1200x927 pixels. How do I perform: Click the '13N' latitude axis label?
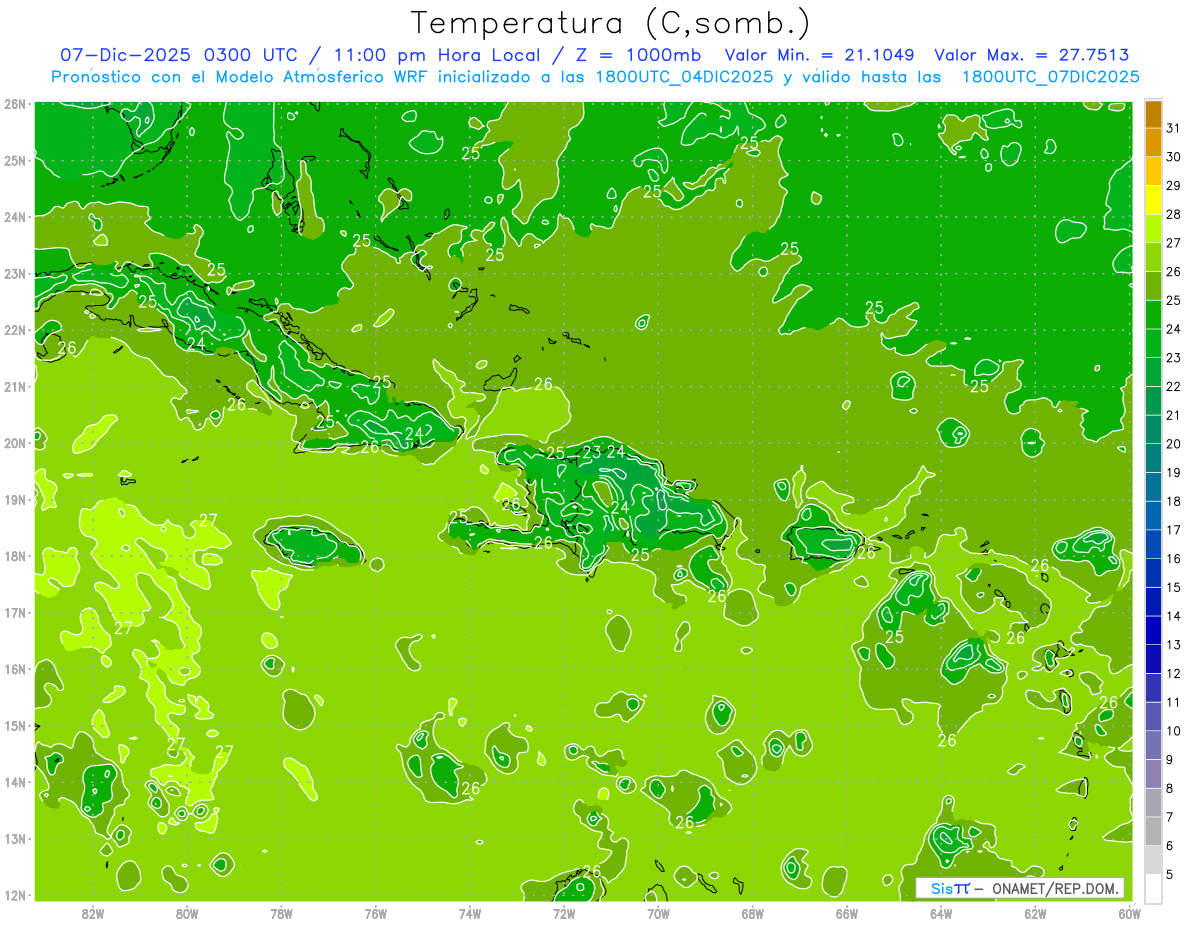coord(14,838)
